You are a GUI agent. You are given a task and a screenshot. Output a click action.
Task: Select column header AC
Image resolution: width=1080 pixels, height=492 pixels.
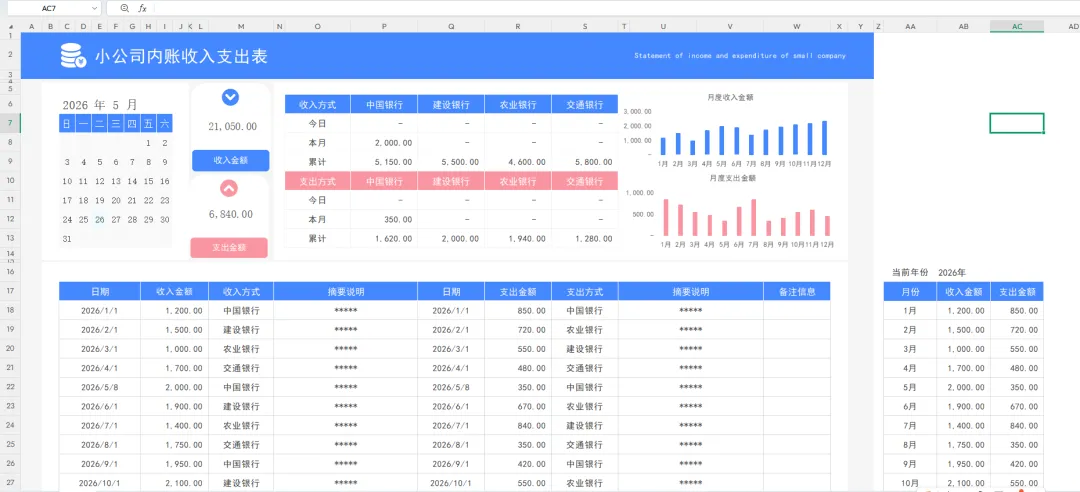[x=1017, y=26]
